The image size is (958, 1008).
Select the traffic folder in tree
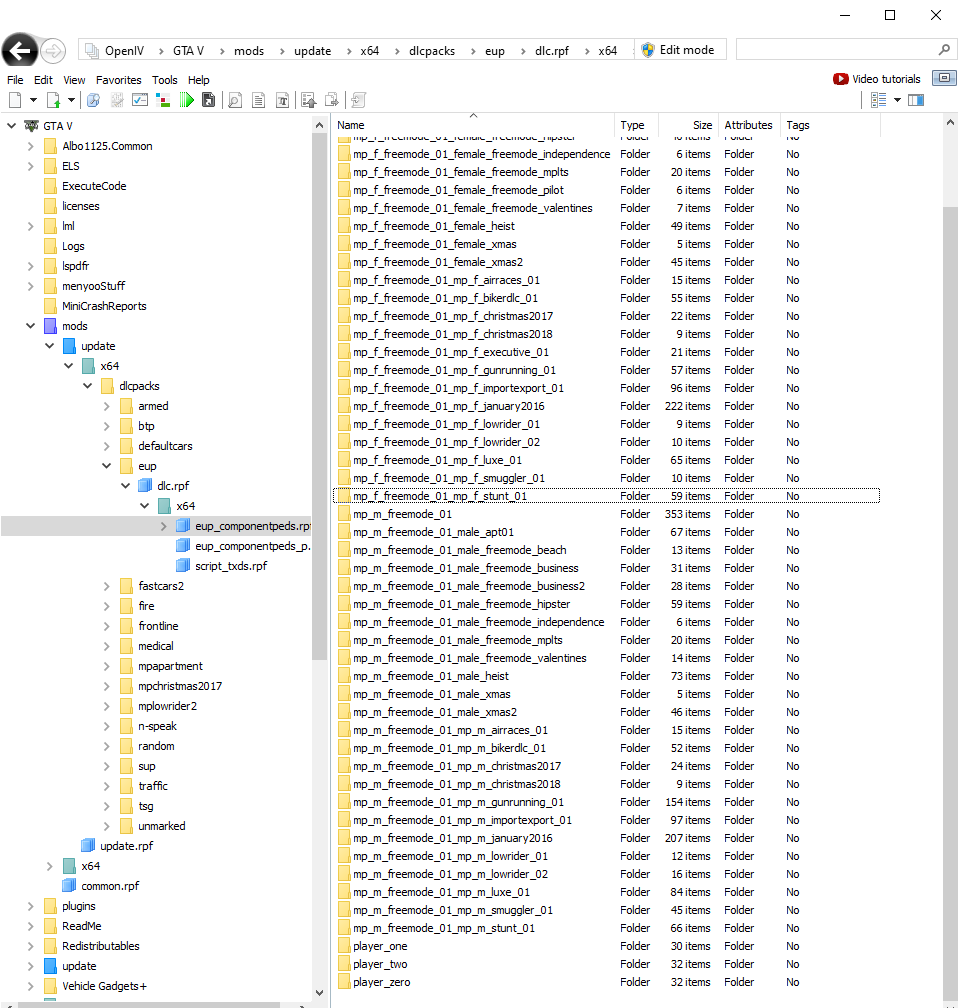pyautogui.click(x=153, y=786)
